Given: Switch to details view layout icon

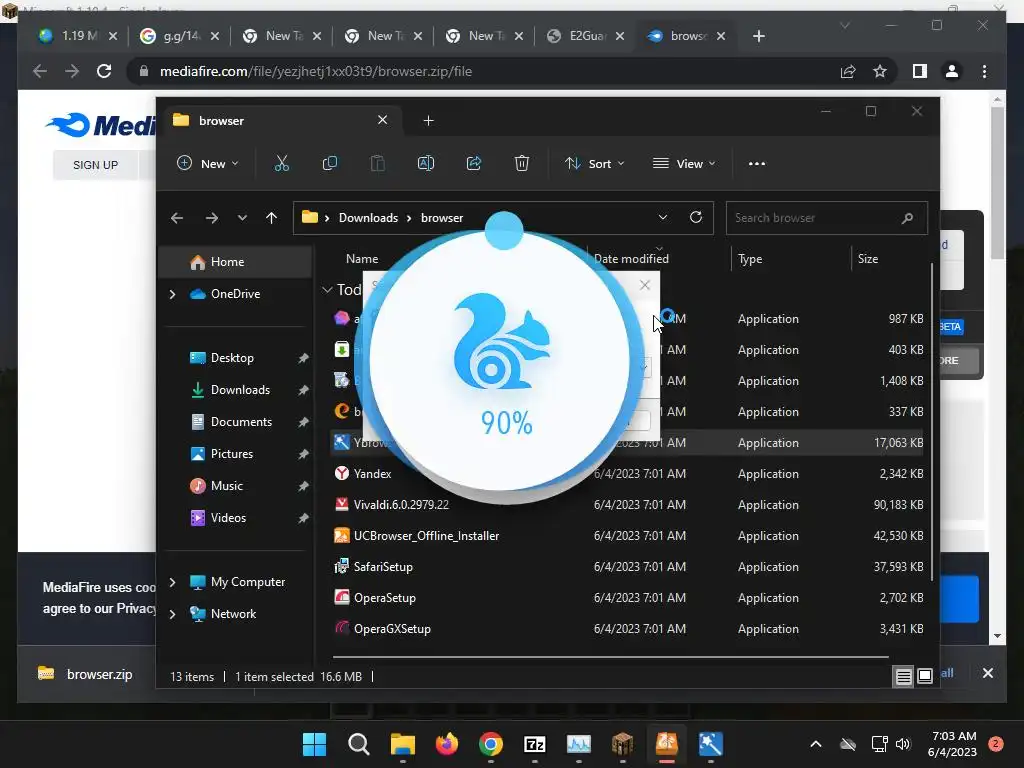Looking at the screenshot, I should coord(903,677).
